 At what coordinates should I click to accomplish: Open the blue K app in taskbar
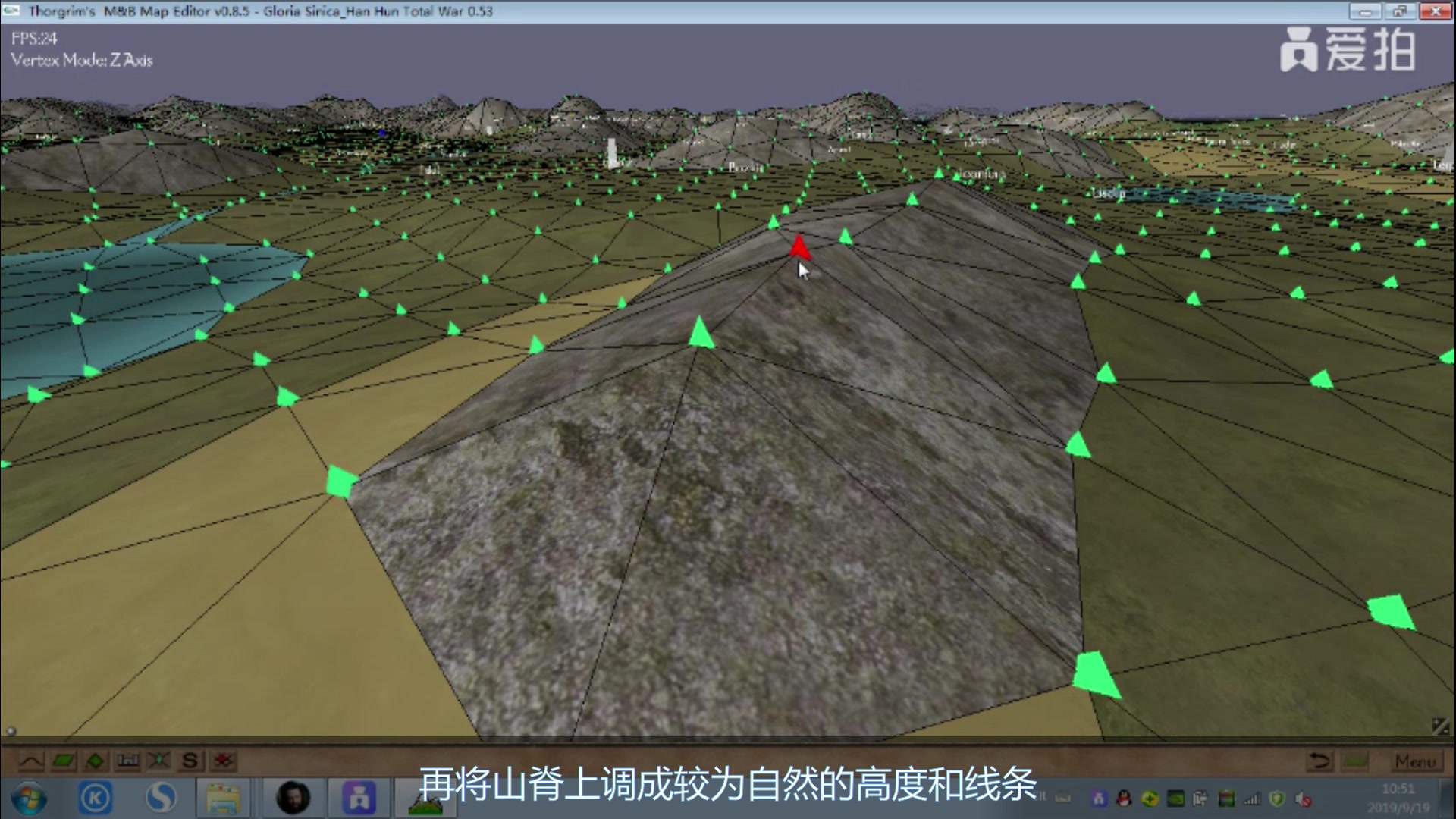[x=96, y=799]
